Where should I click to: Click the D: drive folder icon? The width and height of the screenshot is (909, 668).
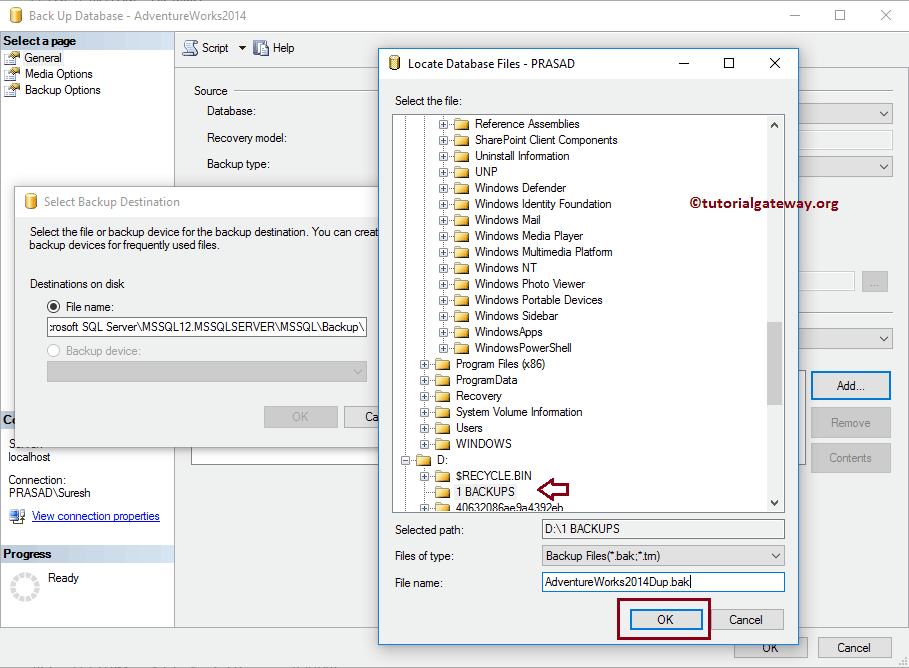pyautogui.click(x=423, y=460)
